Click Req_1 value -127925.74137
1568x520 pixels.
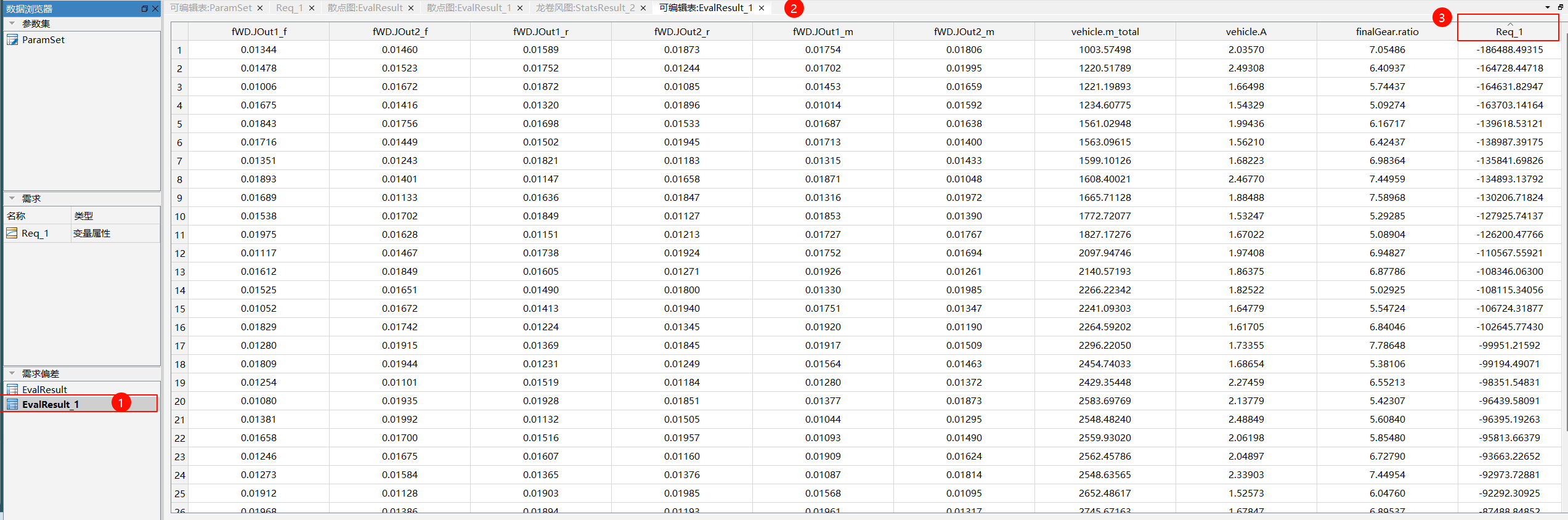pos(1509,216)
